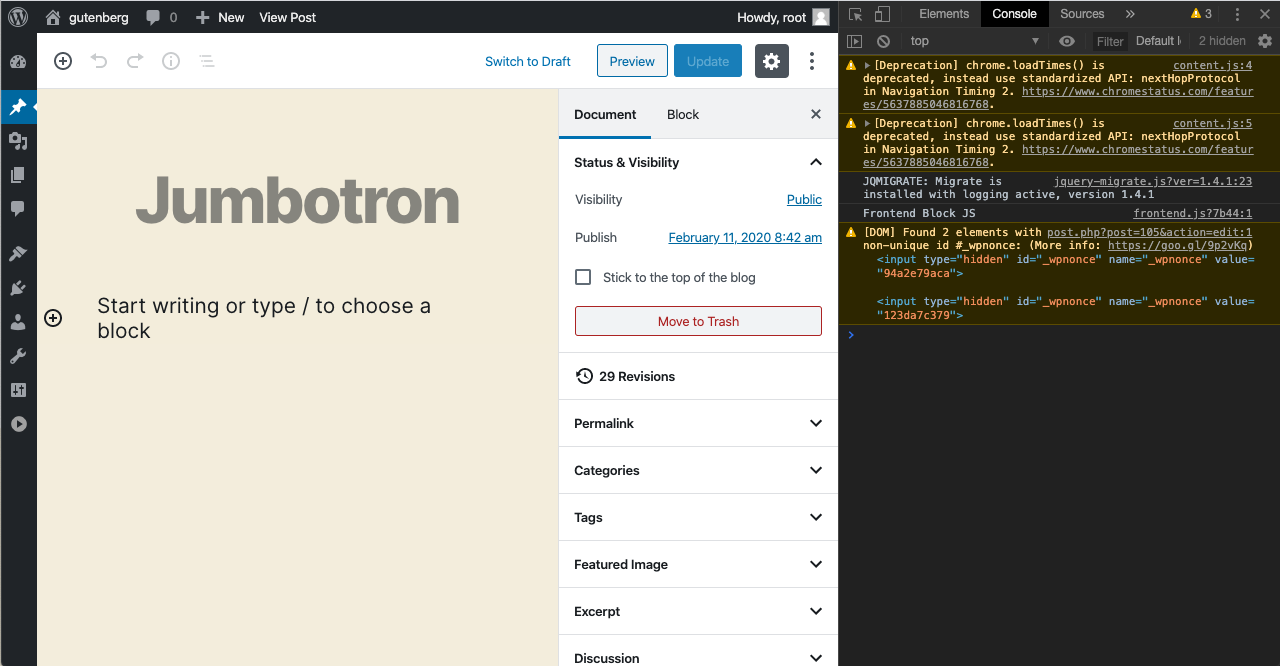Image resolution: width=1280 pixels, height=666 pixels.
Task: Click the Redo arrow in the editor toolbar
Action: 134,61
